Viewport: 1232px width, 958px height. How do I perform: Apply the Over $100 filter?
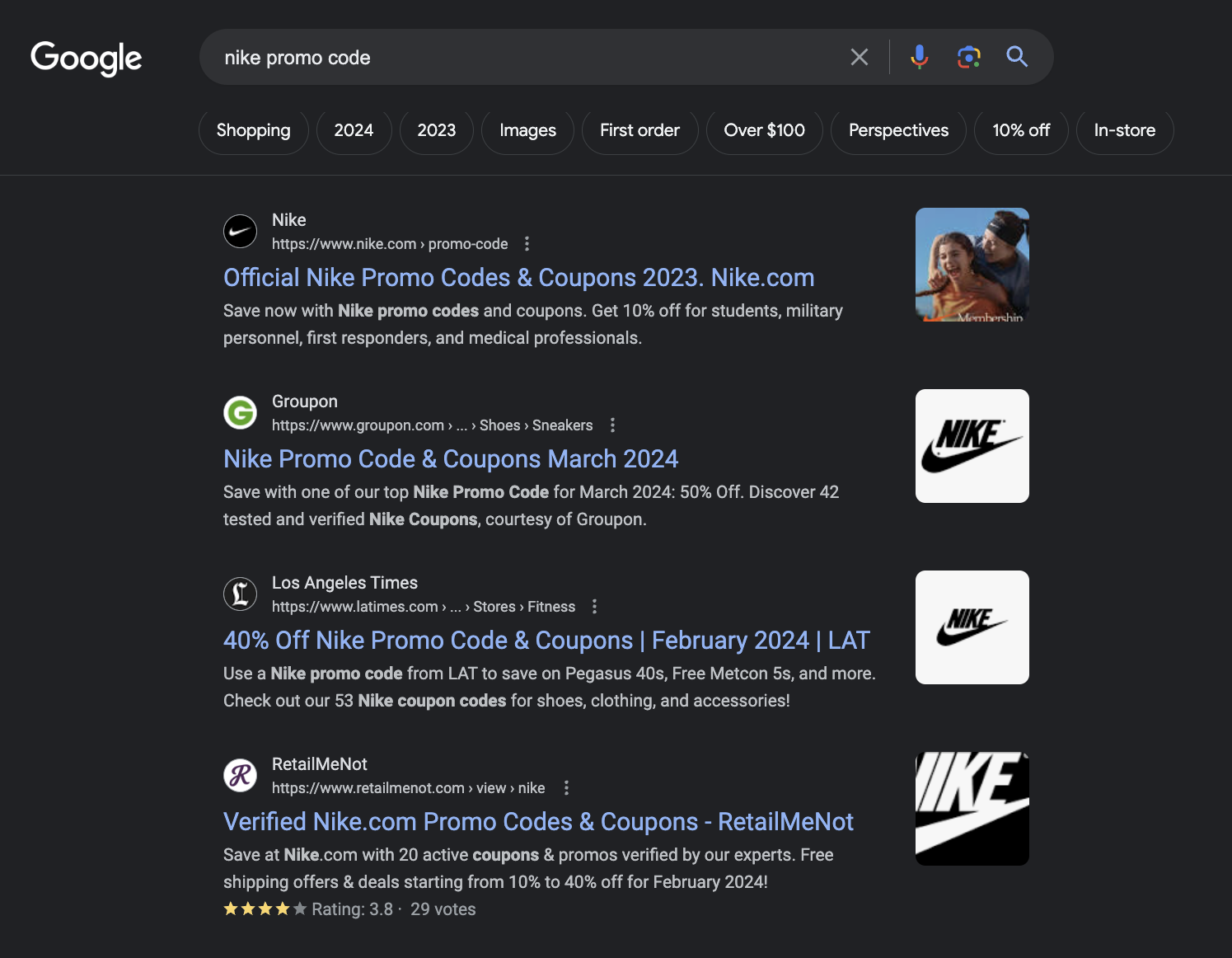point(765,130)
